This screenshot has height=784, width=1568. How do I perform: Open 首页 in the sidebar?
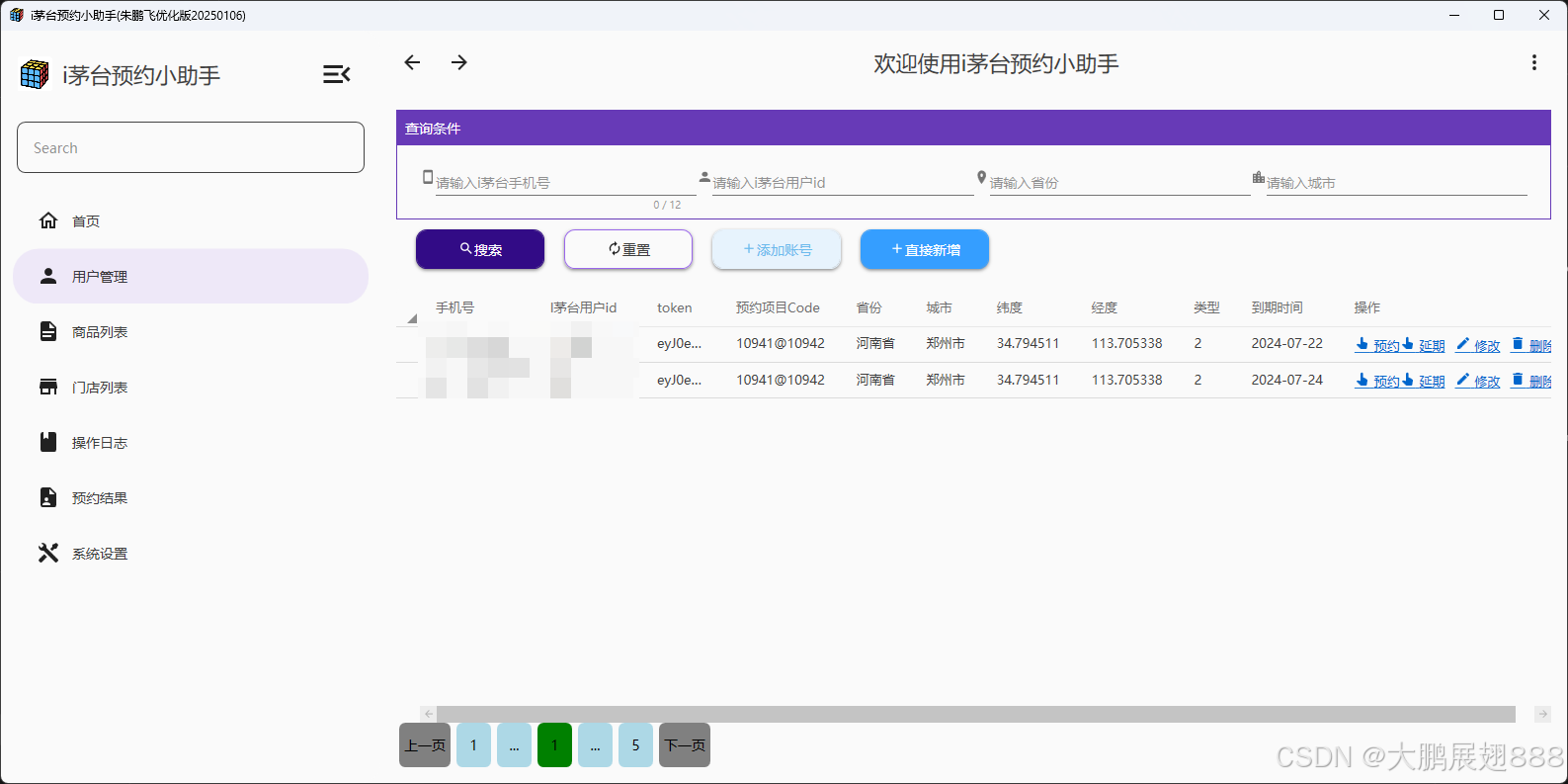(x=191, y=220)
